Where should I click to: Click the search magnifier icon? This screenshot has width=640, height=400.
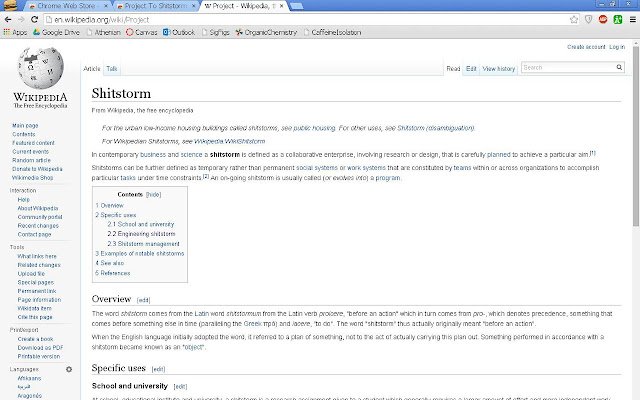(x=619, y=67)
